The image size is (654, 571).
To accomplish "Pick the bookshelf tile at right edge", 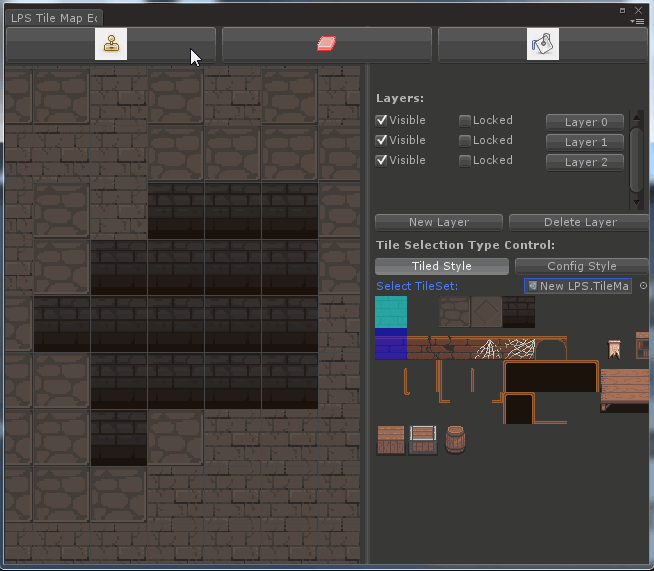I will [x=642, y=345].
